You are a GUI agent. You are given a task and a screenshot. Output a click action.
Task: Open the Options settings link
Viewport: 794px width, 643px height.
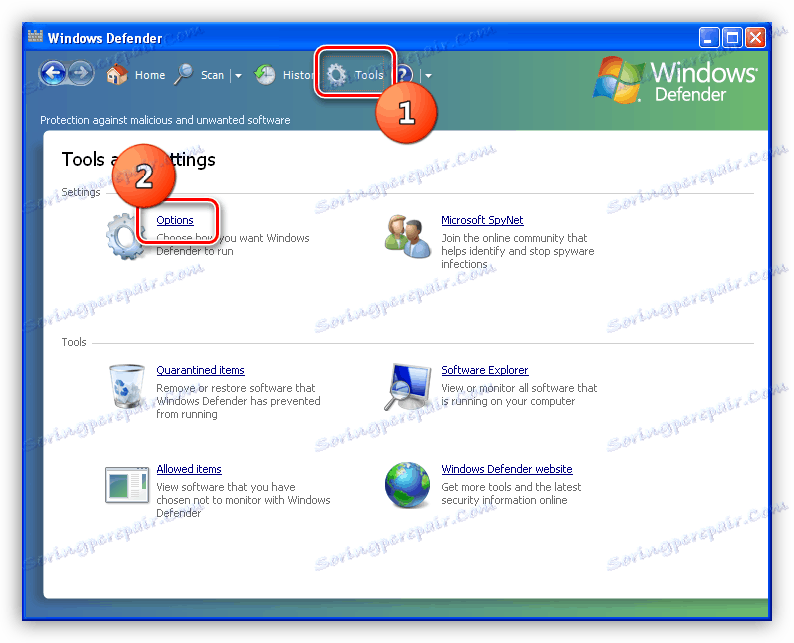click(175, 220)
